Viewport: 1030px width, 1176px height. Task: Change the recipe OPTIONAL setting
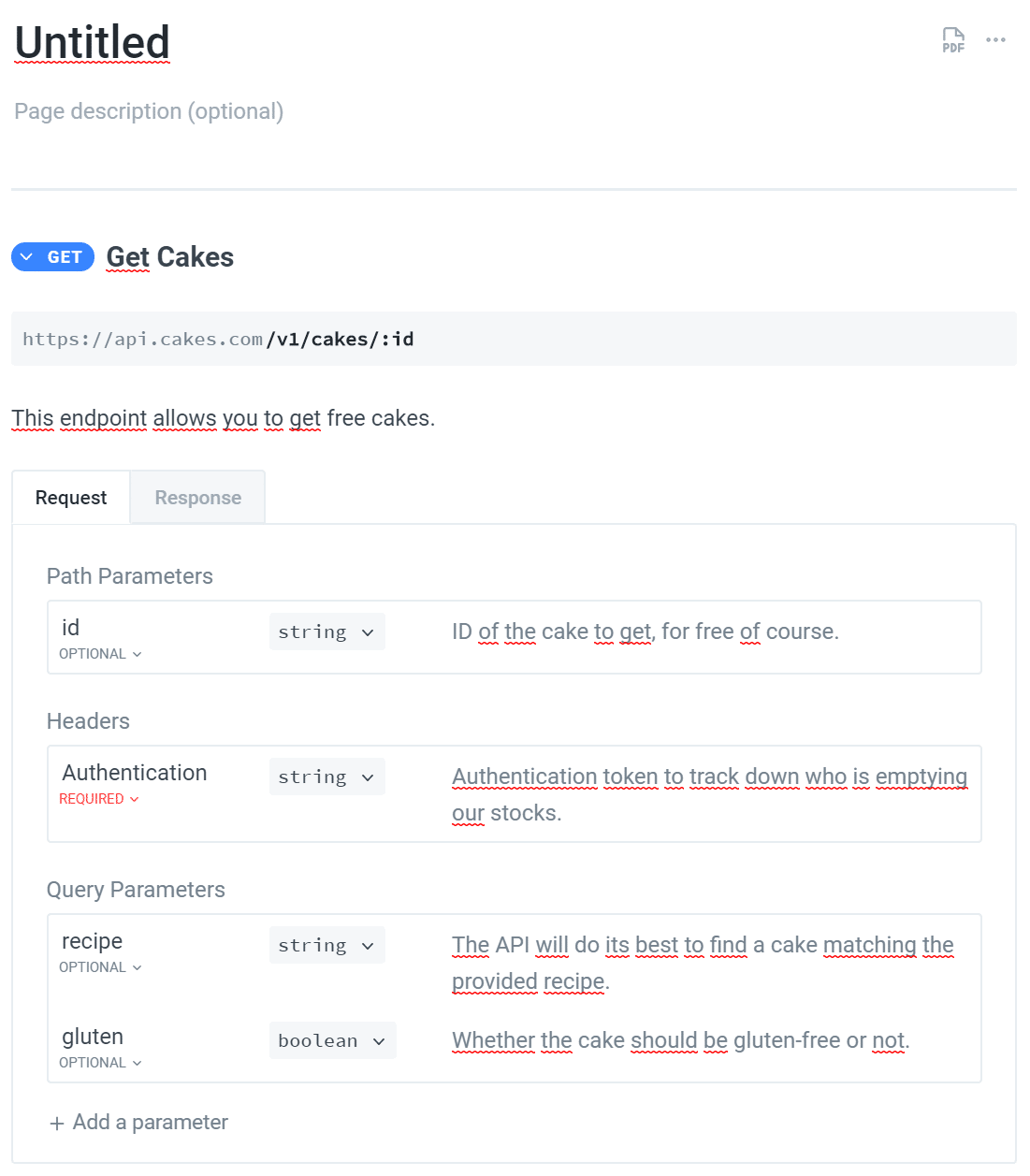99,966
